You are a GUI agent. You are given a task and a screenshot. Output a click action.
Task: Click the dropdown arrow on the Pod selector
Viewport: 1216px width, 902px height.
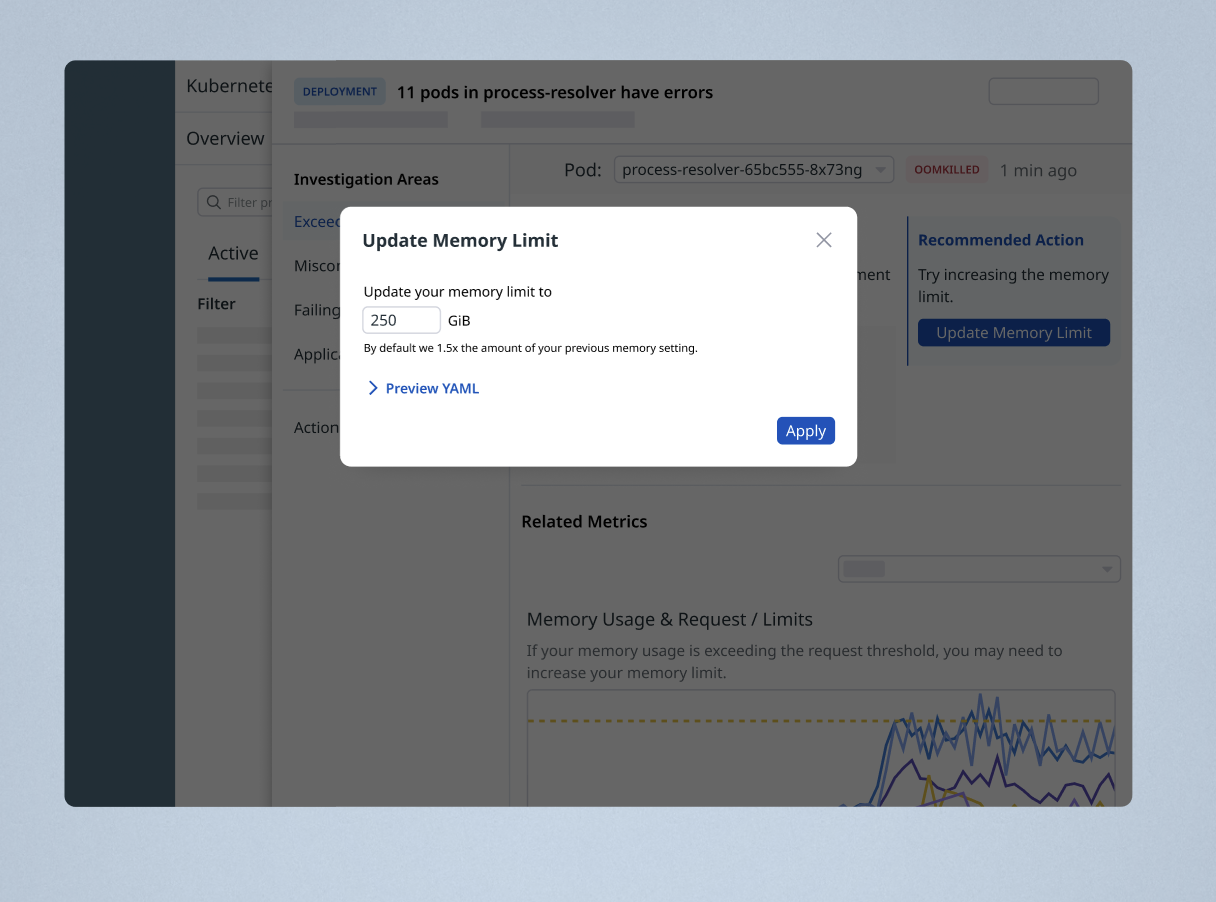click(x=878, y=169)
